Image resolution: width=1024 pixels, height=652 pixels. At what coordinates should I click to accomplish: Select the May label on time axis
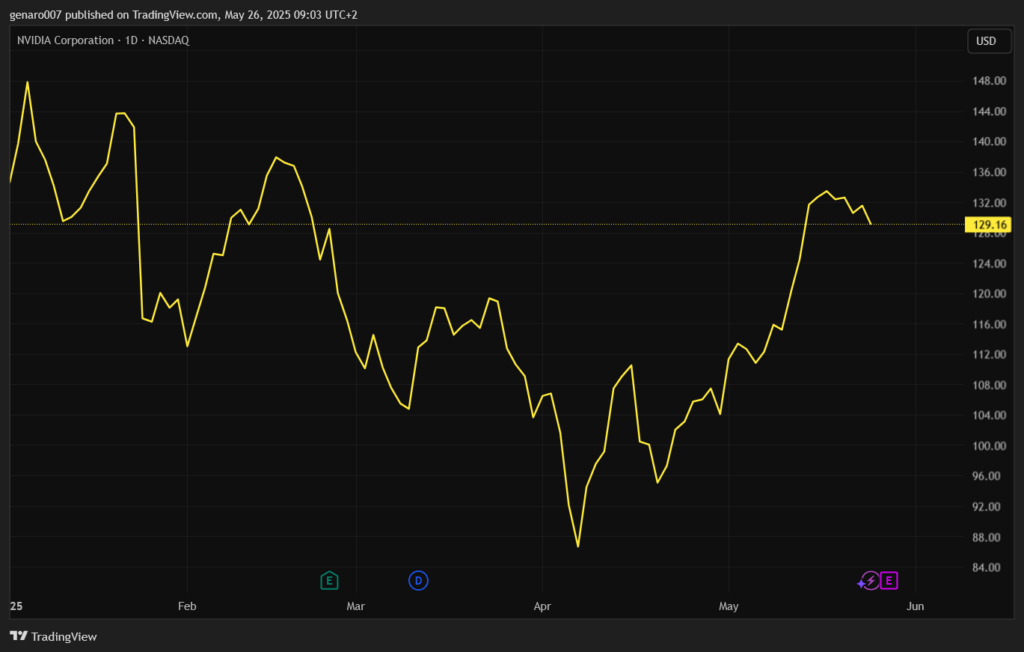(x=728, y=606)
